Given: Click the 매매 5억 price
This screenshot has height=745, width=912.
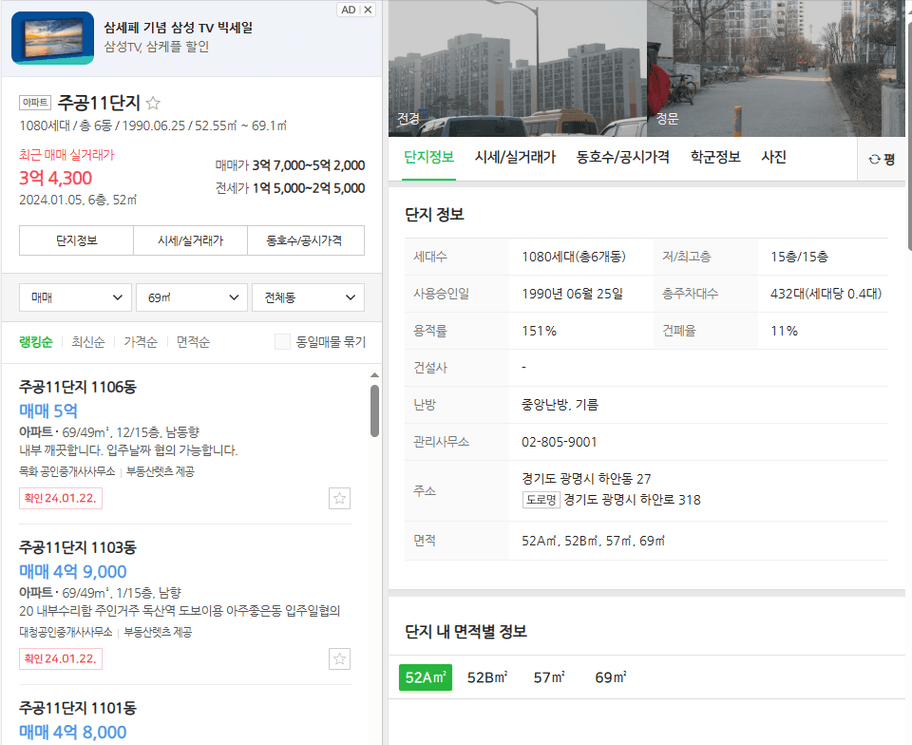Looking at the screenshot, I should click(48, 411).
